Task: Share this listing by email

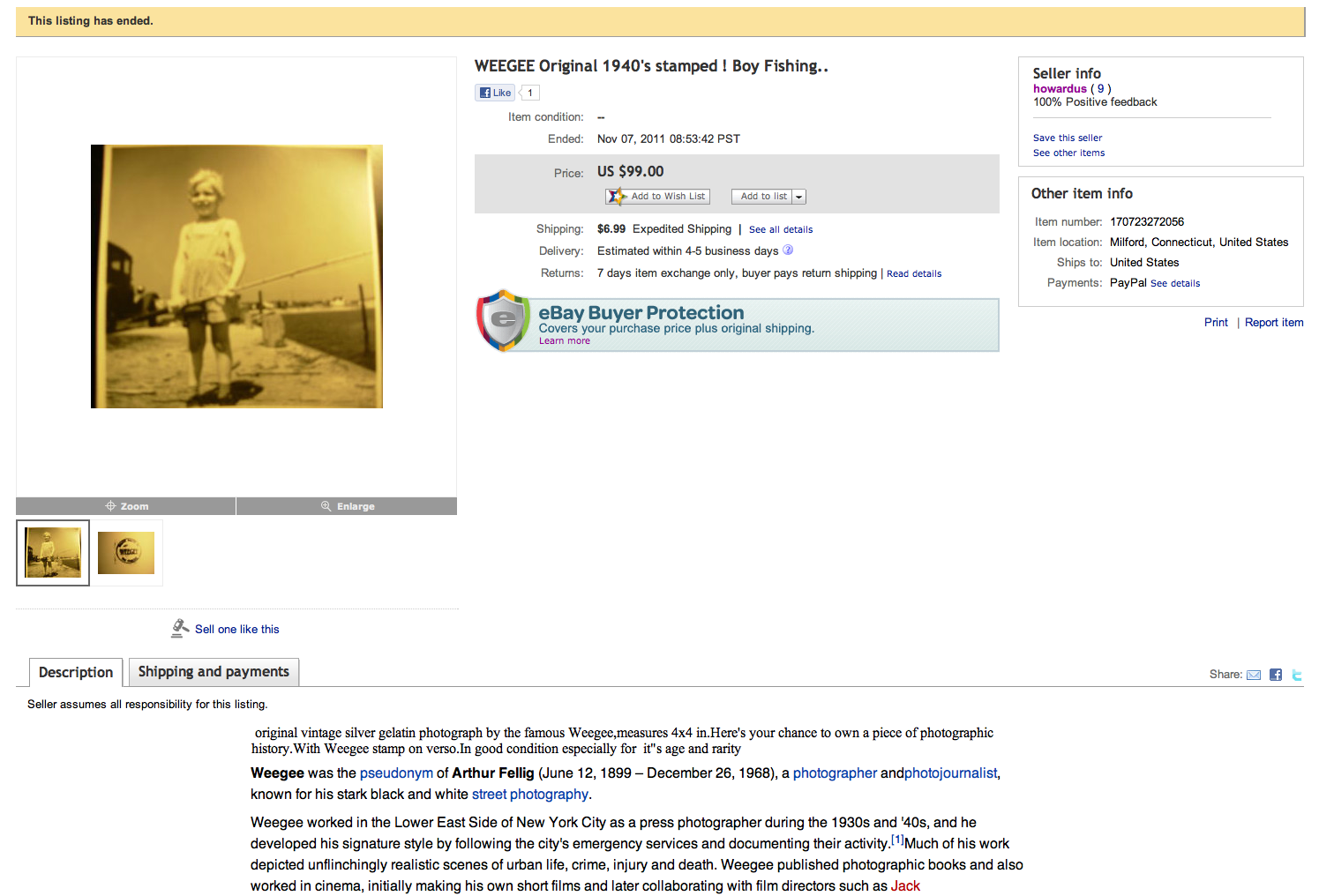Action: 1253,675
